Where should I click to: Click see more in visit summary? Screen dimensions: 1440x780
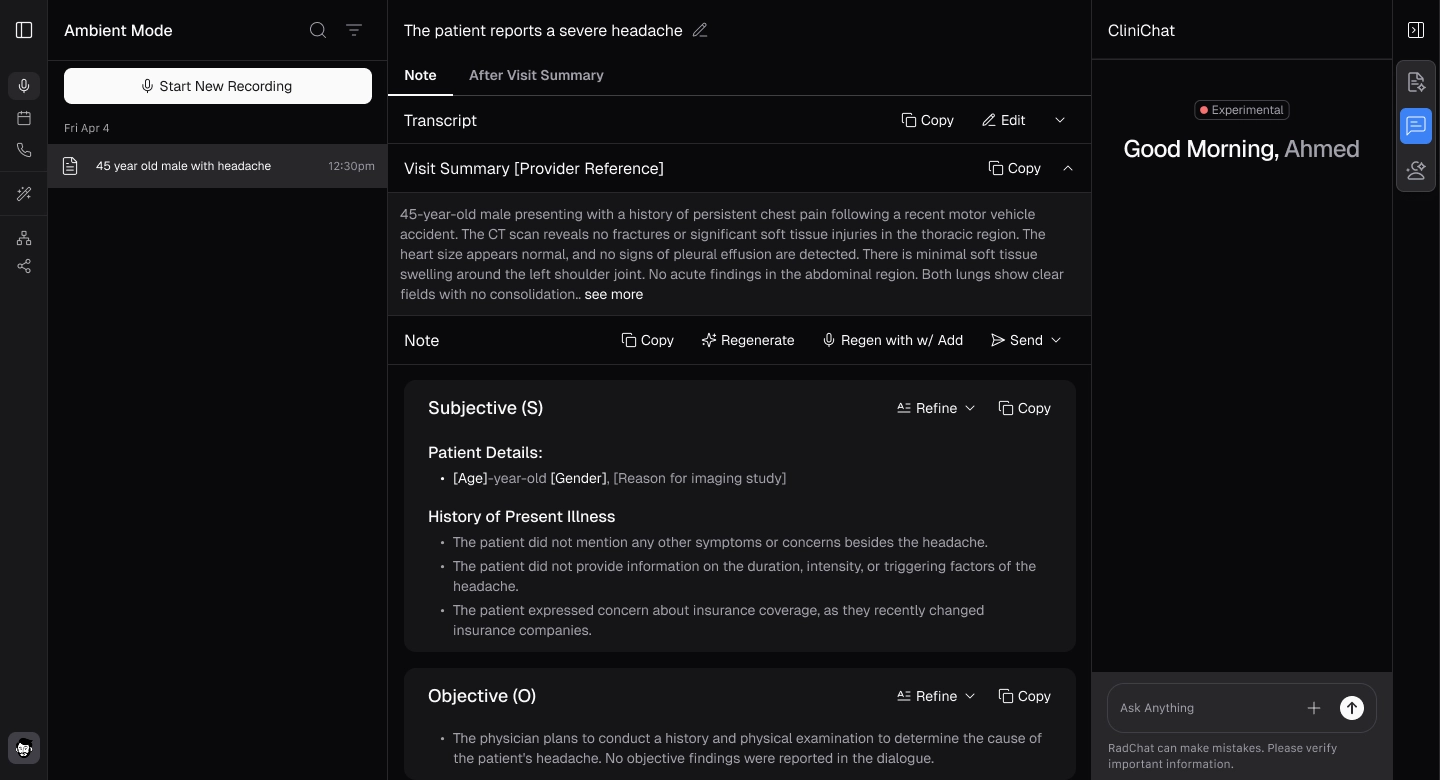614,294
